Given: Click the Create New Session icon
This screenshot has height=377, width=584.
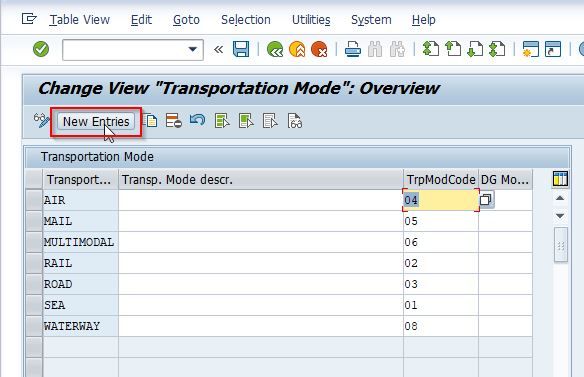Looking at the screenshot, I should click(x=531, y=49).
